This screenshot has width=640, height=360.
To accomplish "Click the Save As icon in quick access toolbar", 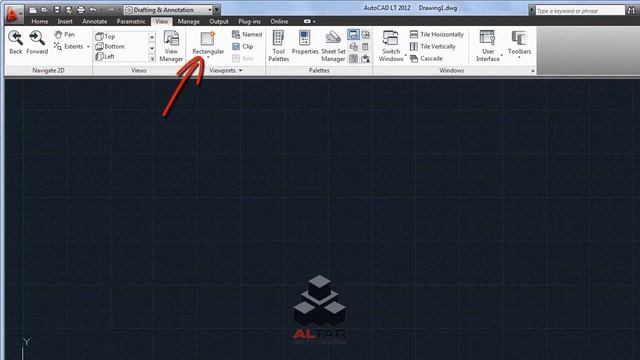I will [69, 10].
